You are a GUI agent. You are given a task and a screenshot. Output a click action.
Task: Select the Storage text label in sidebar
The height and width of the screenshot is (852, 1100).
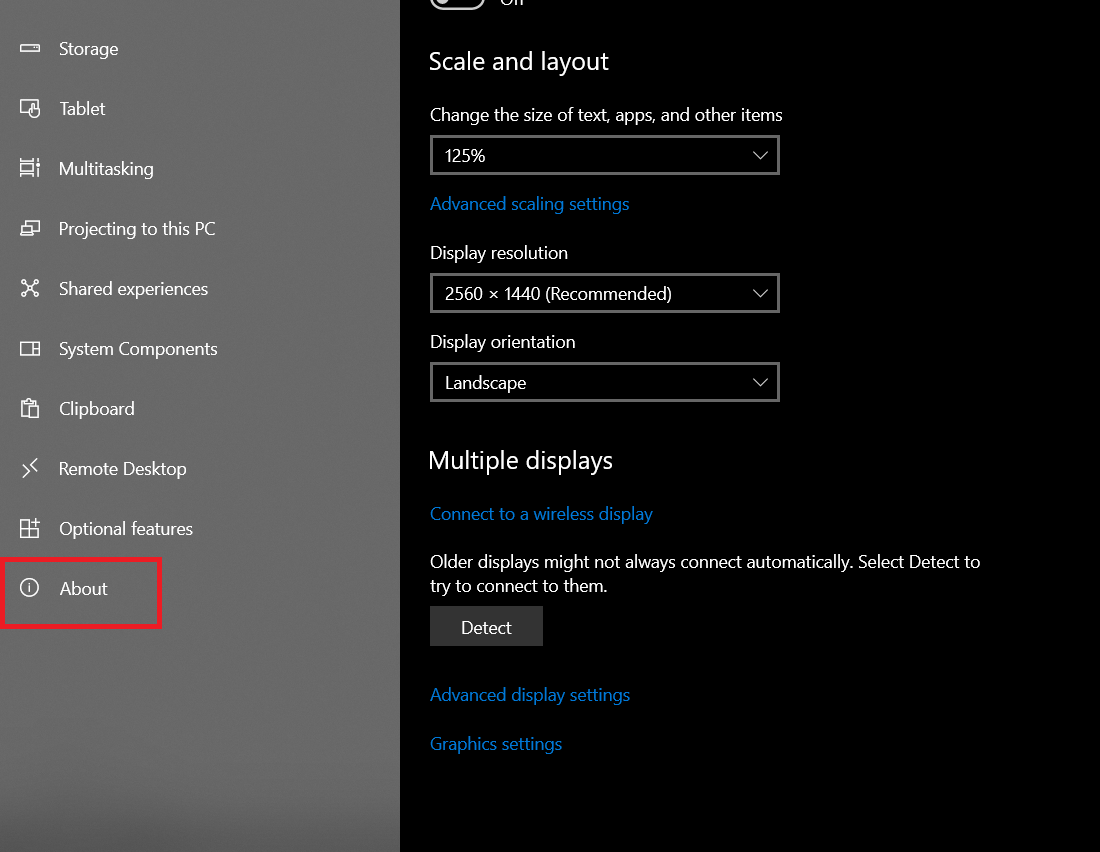[x=88, y=49]
